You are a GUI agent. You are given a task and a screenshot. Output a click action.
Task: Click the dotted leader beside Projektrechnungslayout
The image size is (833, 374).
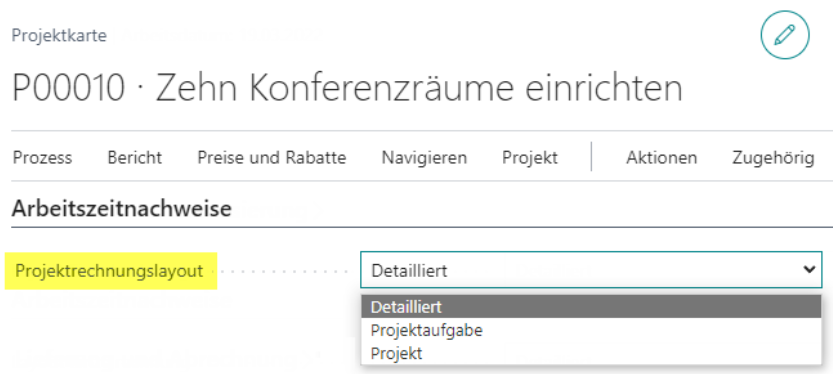tap(284, 271)
